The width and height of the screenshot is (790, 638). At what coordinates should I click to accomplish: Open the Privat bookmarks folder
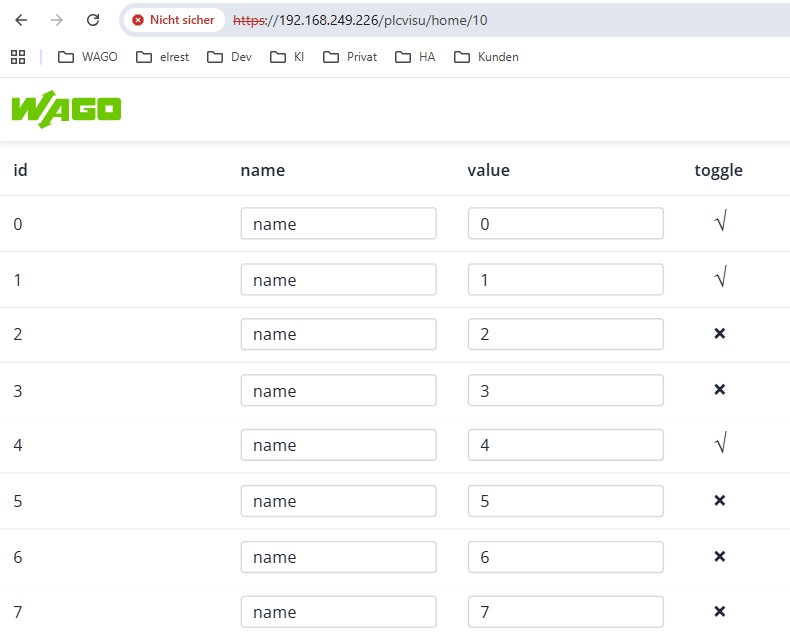point(350,57)
